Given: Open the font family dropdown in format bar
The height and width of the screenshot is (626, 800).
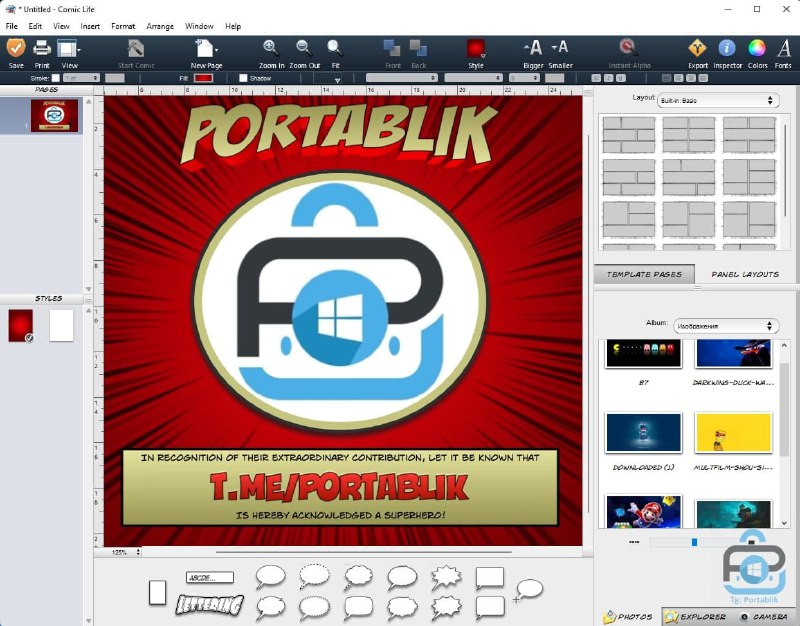Looking at the screenshot, I should coord(402,78).
